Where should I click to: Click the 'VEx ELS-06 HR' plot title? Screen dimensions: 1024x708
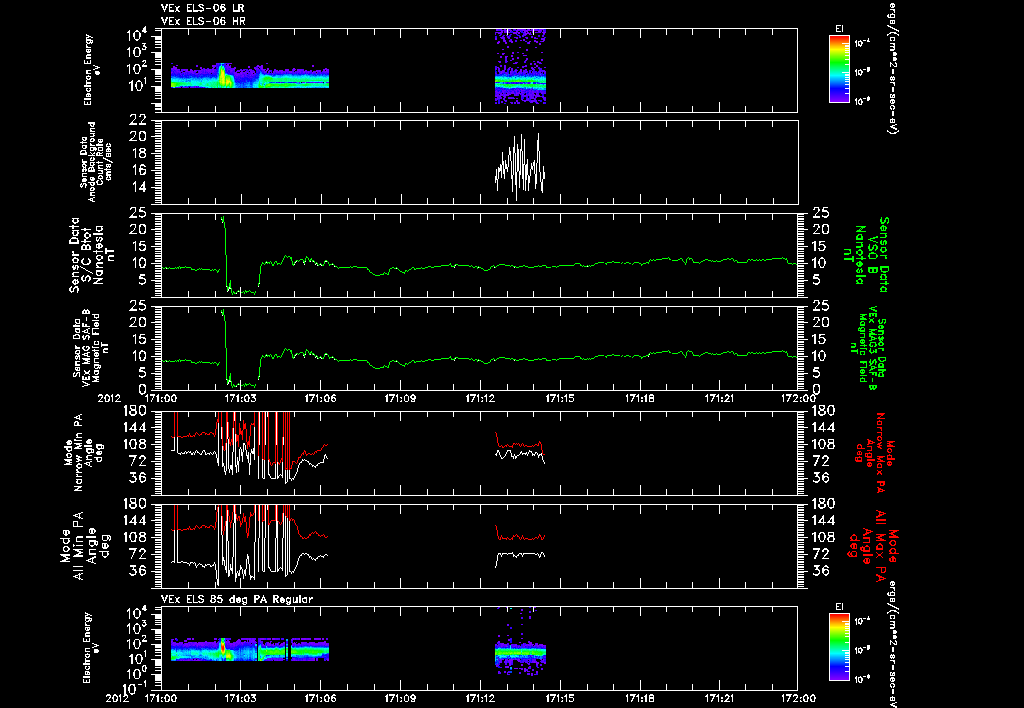tap(203, 22)
